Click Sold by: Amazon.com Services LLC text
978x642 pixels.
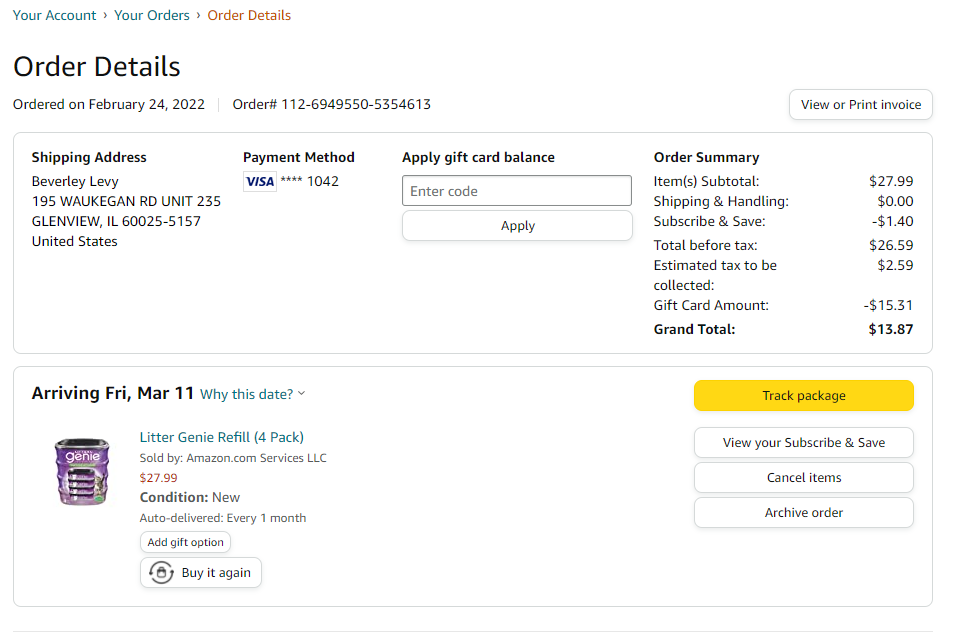coord(233,458)
